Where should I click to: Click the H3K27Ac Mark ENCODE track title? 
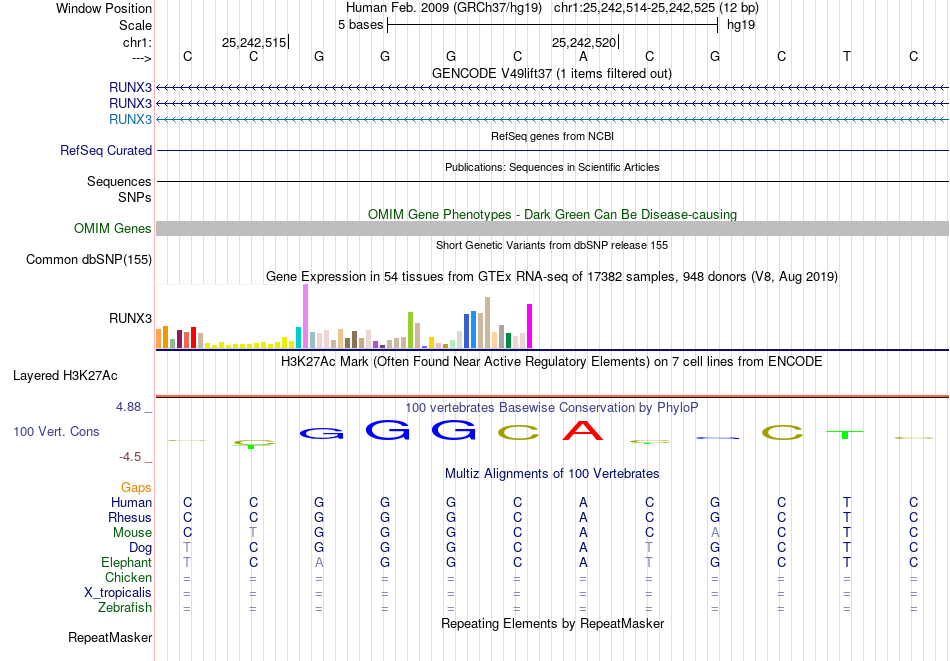pyautogui.click(x=552, y=362)
